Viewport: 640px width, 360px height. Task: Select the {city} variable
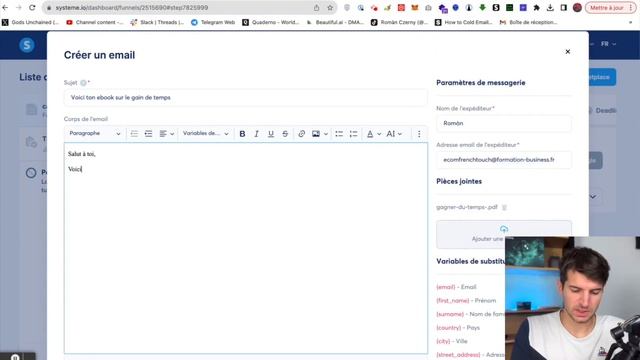pyautogui.click(x=443, y=341)
